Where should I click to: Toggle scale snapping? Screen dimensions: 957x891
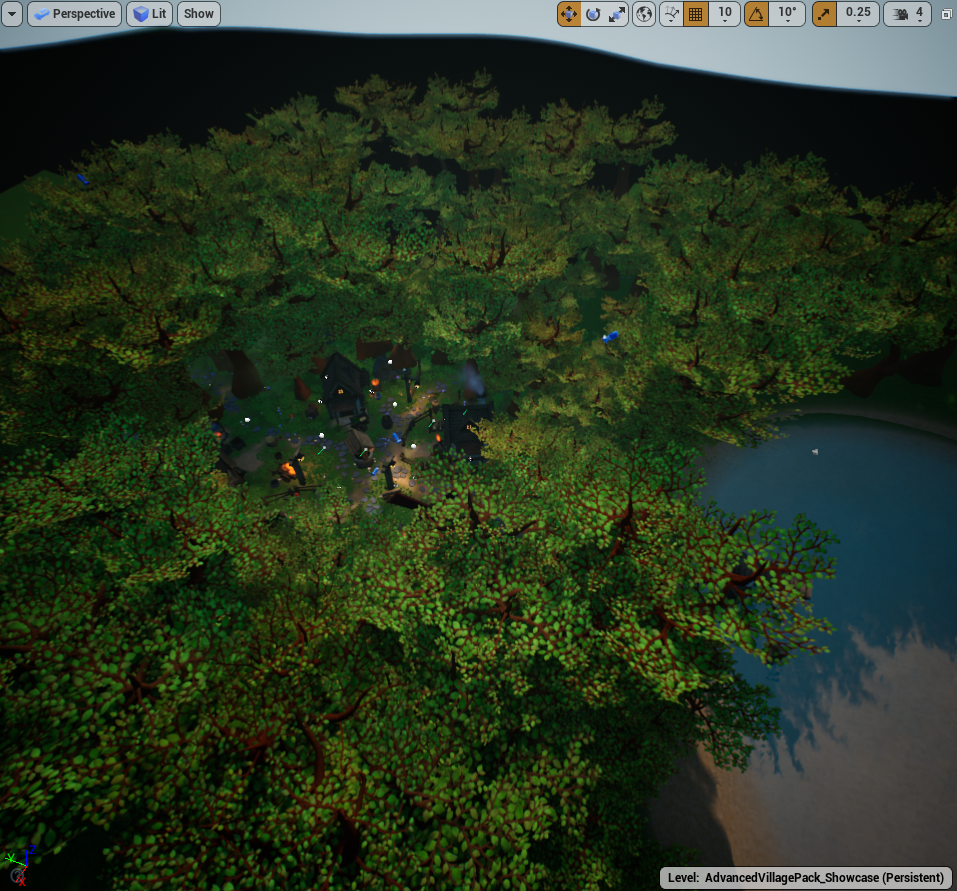(x=825, y=13)
